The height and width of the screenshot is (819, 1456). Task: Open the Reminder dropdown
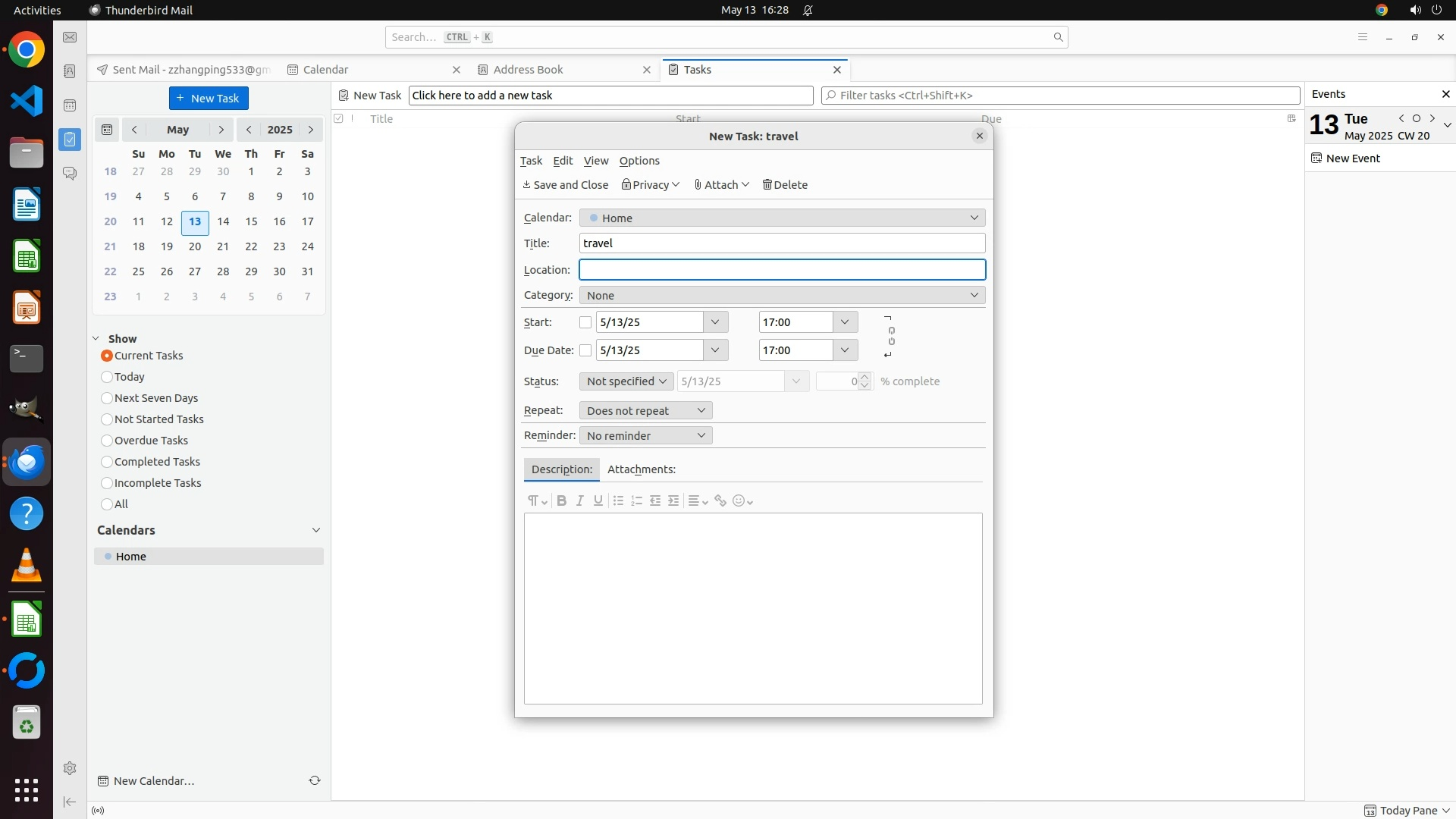645,435
